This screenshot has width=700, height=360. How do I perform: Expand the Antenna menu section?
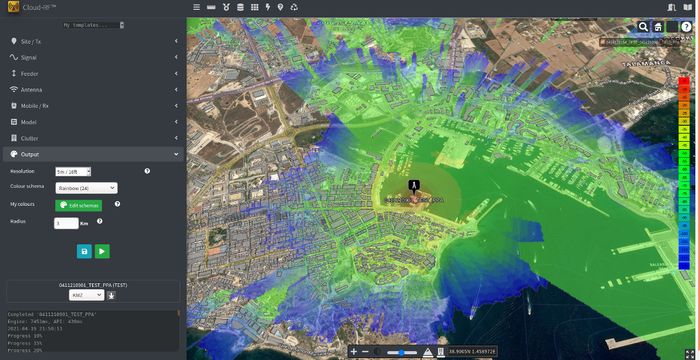coord(93,90)
